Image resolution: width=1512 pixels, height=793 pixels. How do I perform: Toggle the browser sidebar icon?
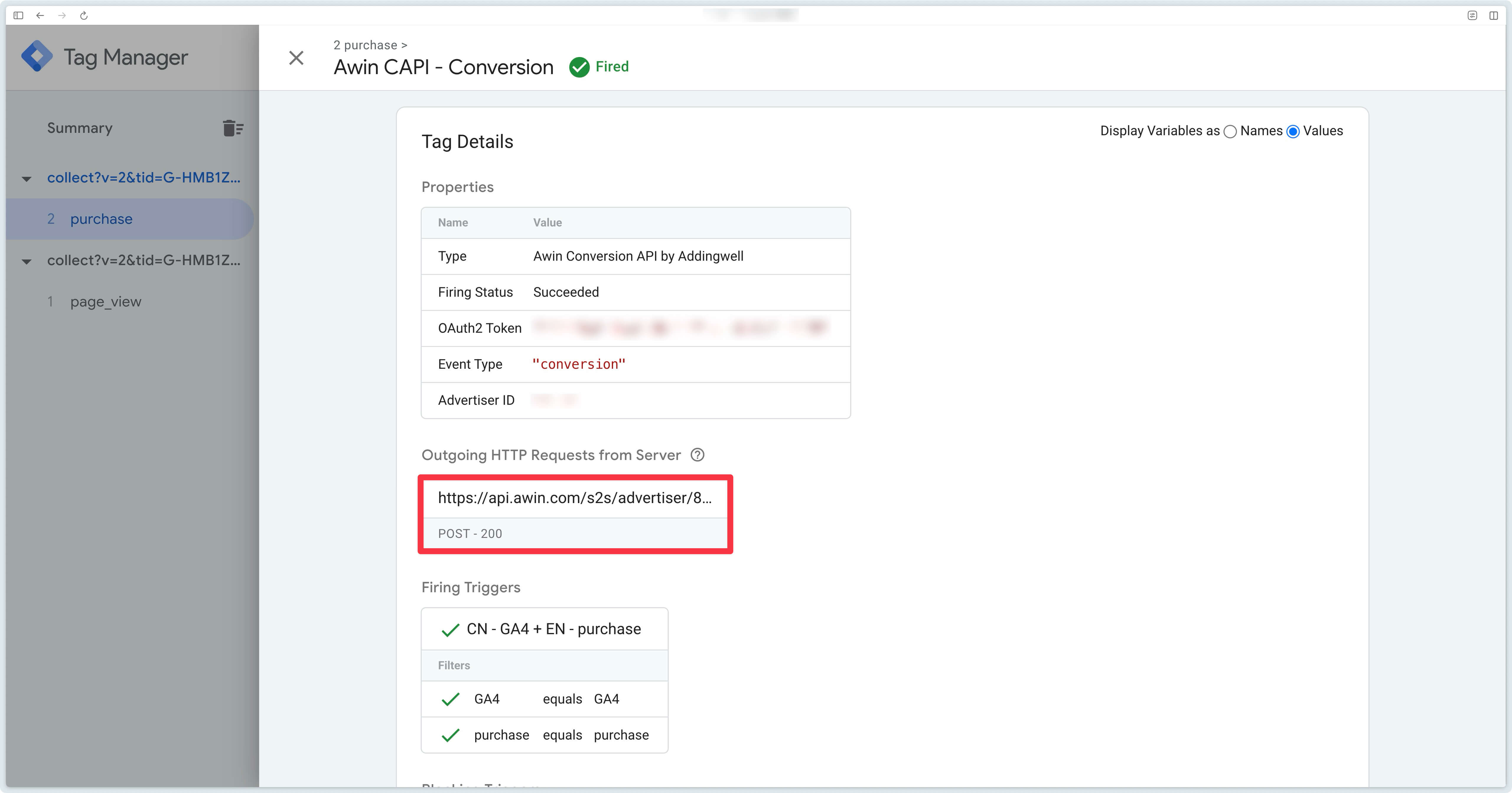pos(18,15)
